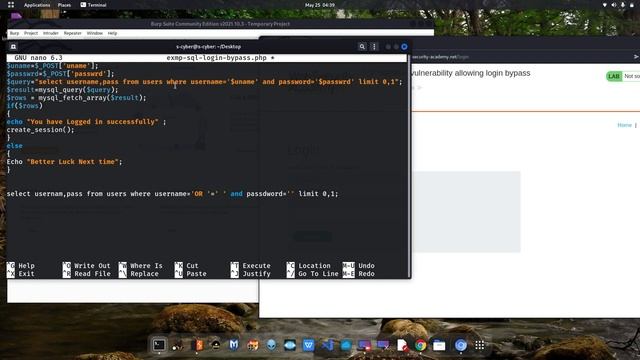The height and width of the screenshot is (360, 640).
Task: Open the Help menu in Burp Suite
Action: [112, 33]
